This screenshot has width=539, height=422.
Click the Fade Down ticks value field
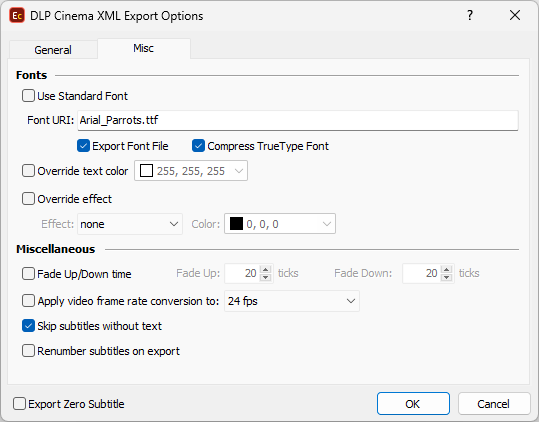tap(422, 274)
